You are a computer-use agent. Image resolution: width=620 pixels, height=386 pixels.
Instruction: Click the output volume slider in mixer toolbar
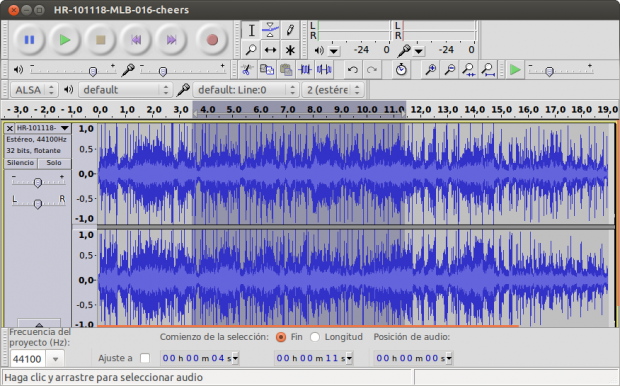point(73,70)
